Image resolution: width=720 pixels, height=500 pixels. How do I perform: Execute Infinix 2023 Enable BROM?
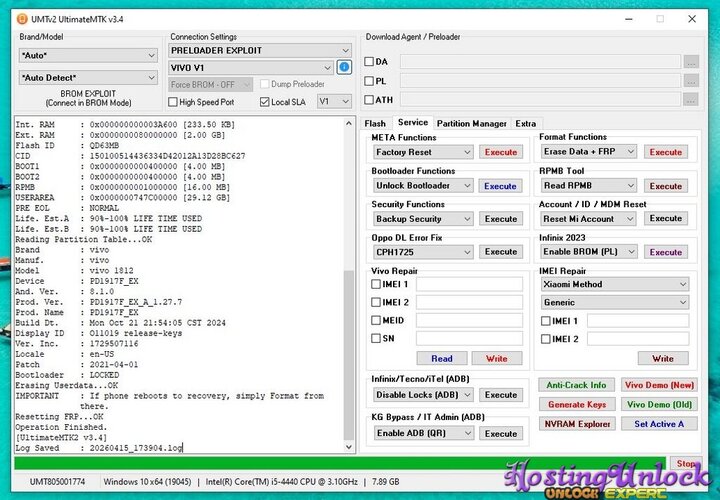point(666,252)
